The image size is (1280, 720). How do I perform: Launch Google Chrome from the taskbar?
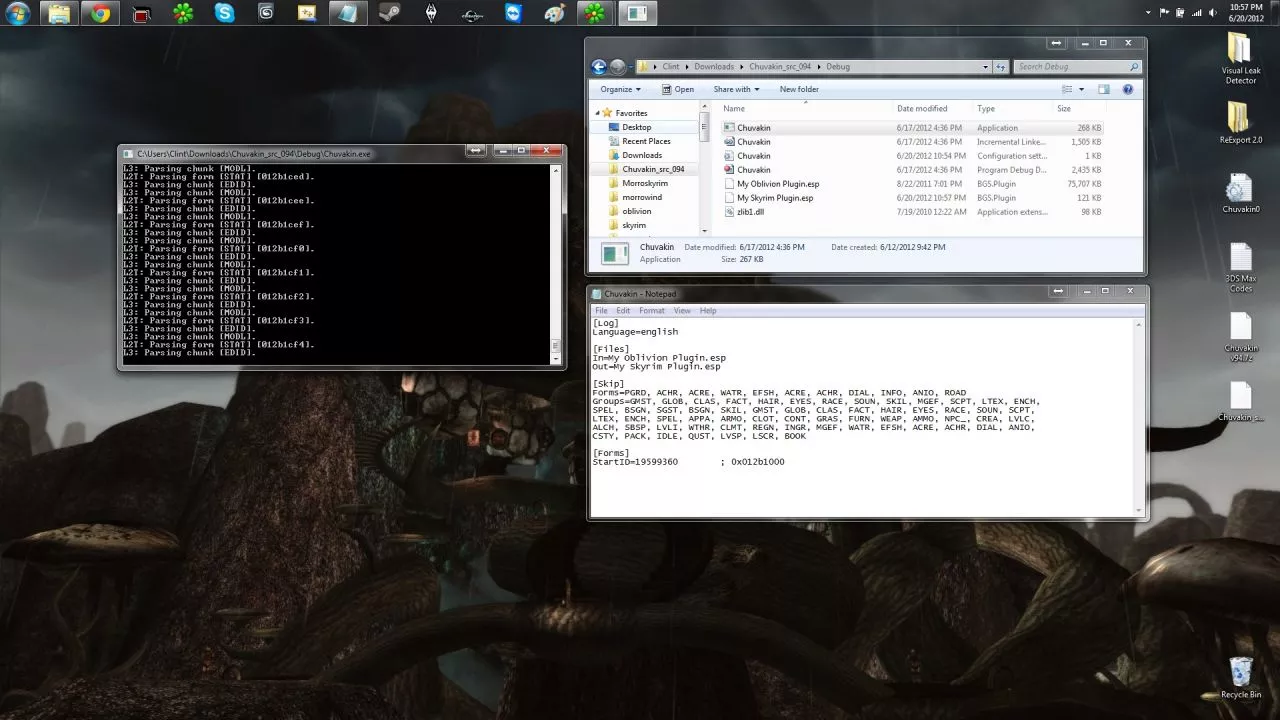tap(99, 13)
